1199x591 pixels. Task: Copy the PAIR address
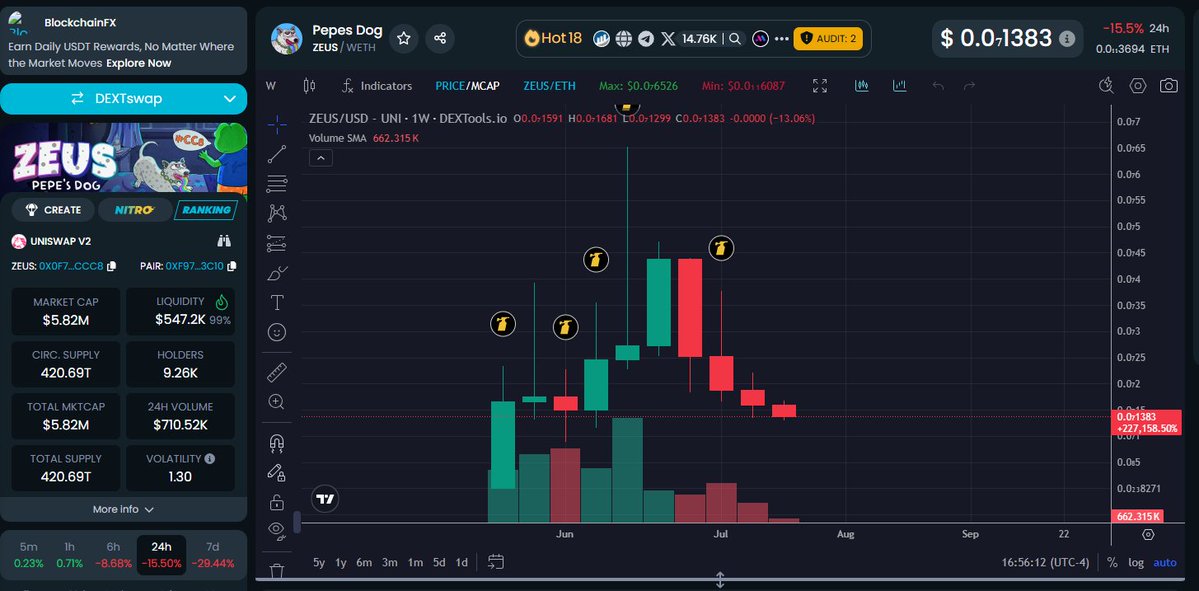pyautogui.click(x=232, y=266)
